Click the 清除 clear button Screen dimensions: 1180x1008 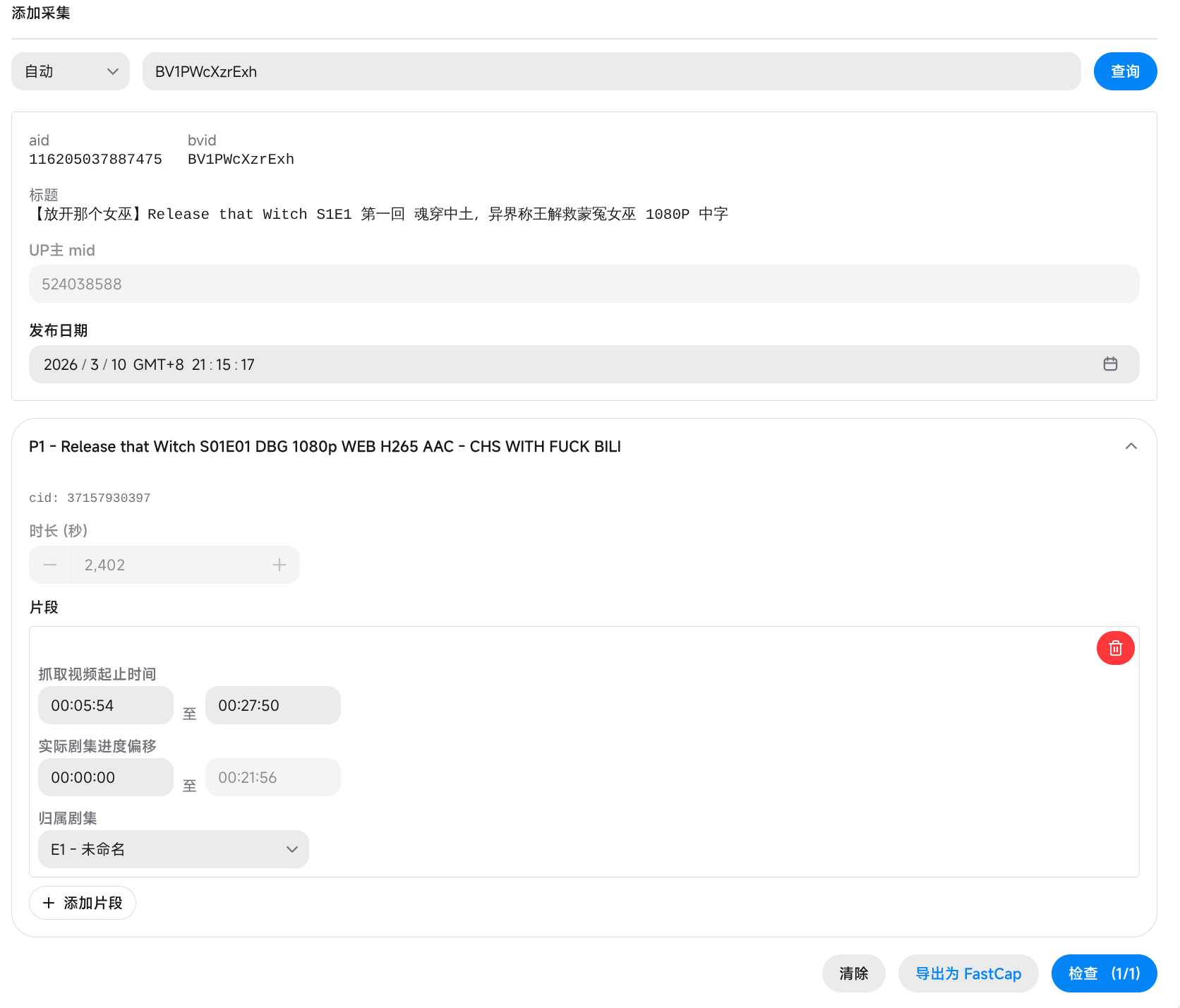[853, 973]
